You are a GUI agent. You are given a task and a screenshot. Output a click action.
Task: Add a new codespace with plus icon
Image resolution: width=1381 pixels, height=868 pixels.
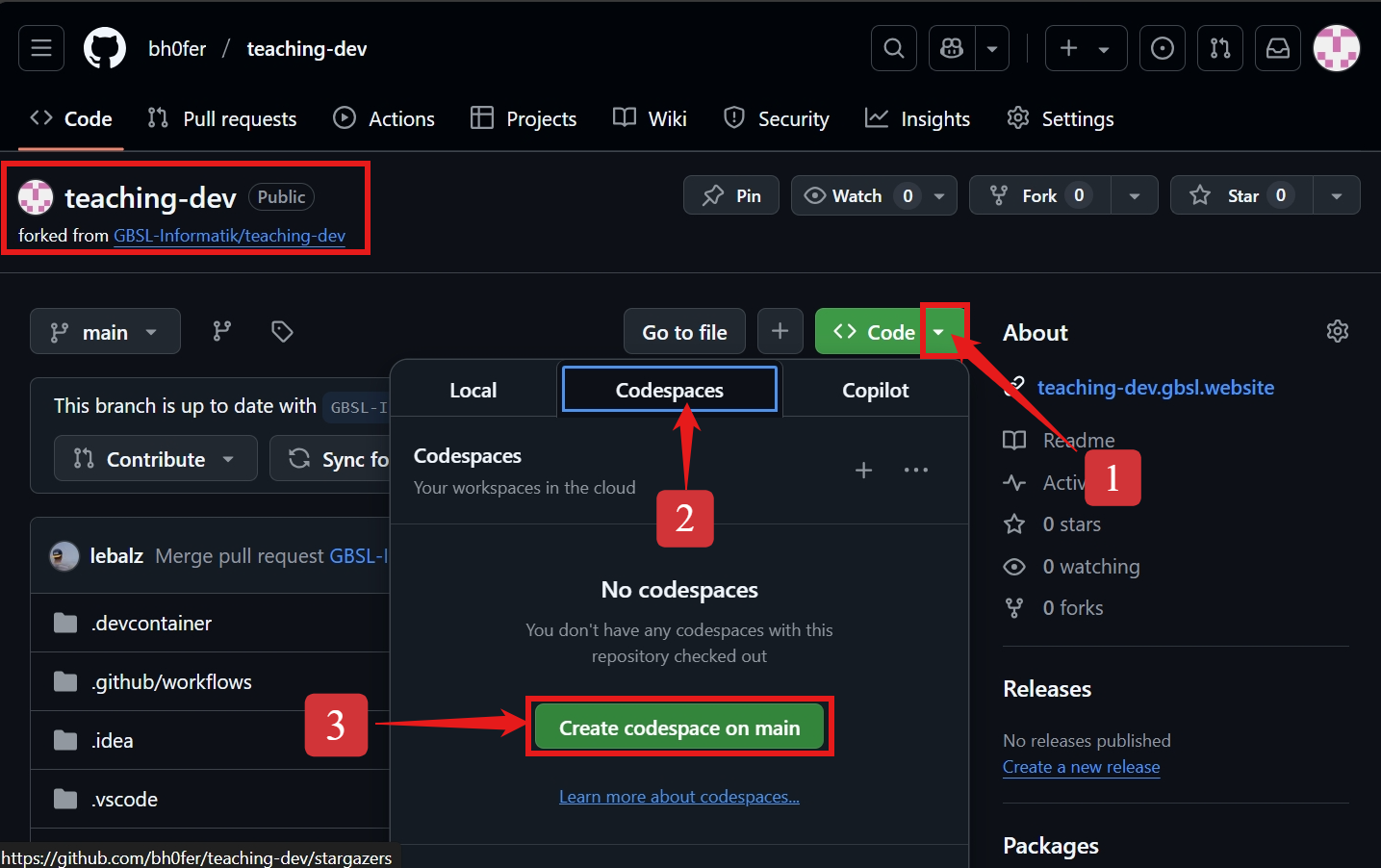tap(863, 470)
